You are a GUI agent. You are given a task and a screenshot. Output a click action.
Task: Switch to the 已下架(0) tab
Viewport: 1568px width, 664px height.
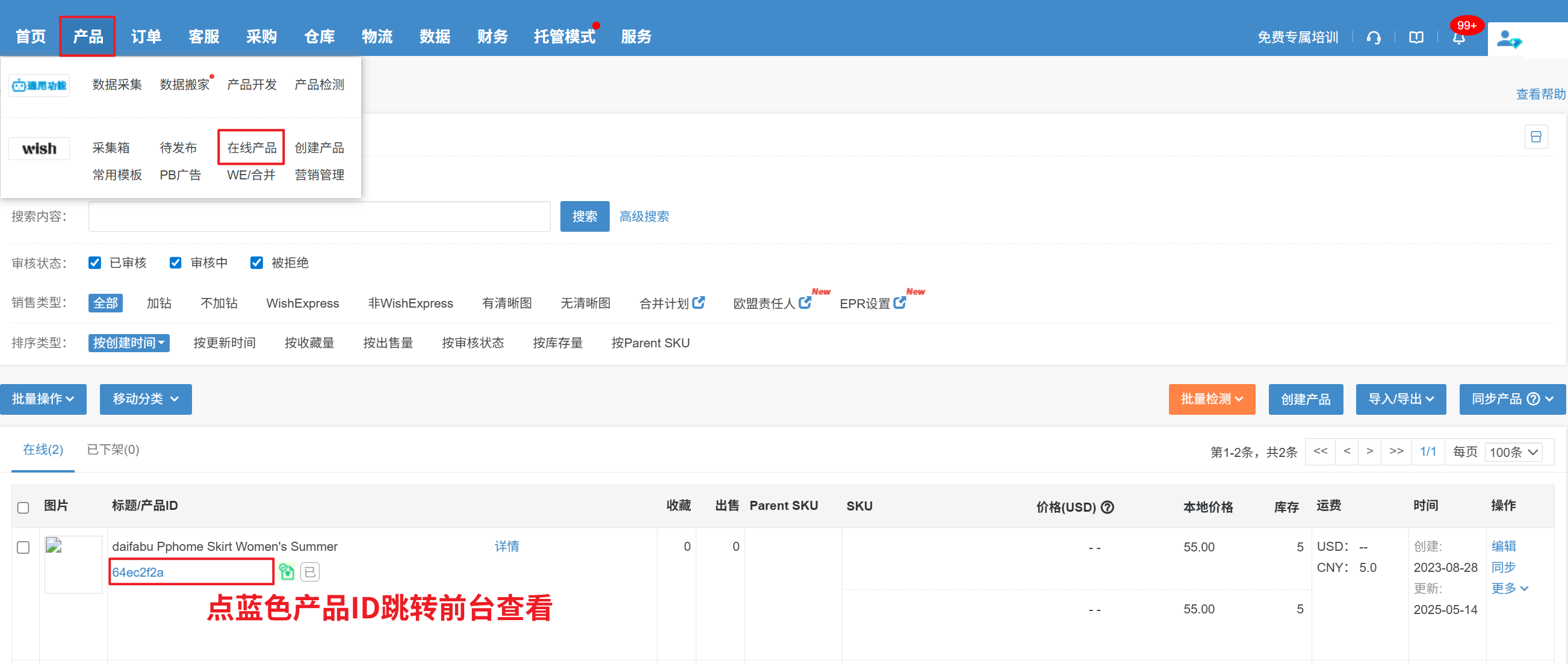[113, 449]
